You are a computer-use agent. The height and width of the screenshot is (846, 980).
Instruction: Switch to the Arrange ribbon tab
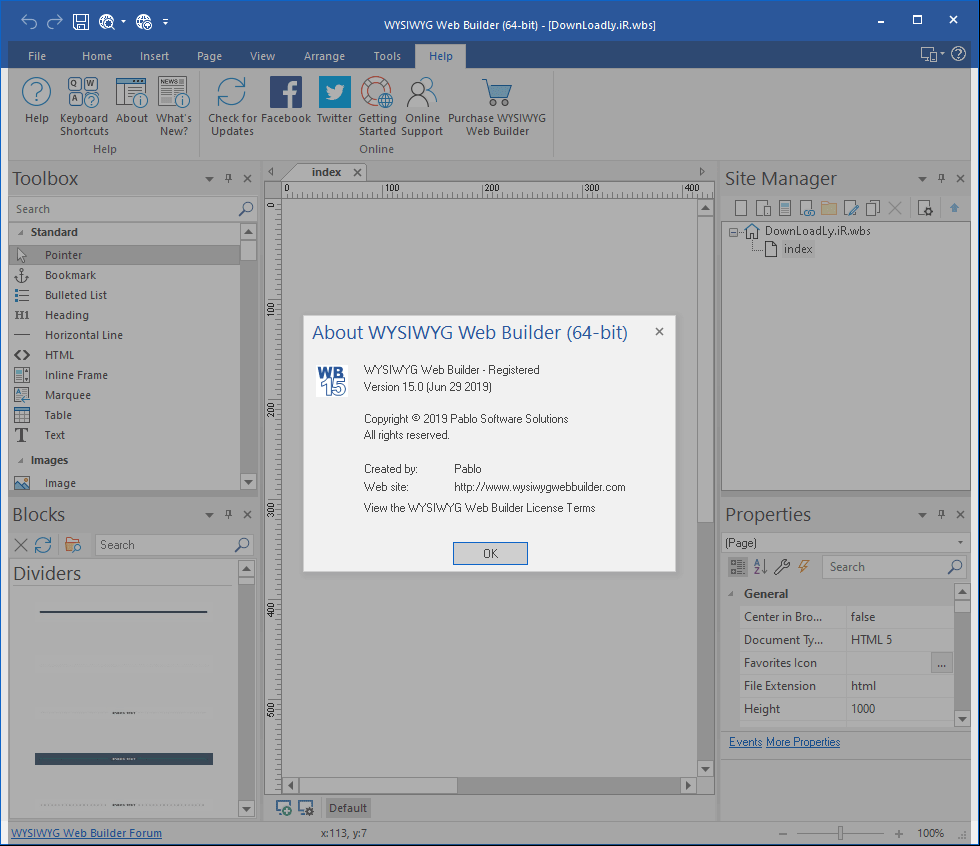(x=324, y=56)
